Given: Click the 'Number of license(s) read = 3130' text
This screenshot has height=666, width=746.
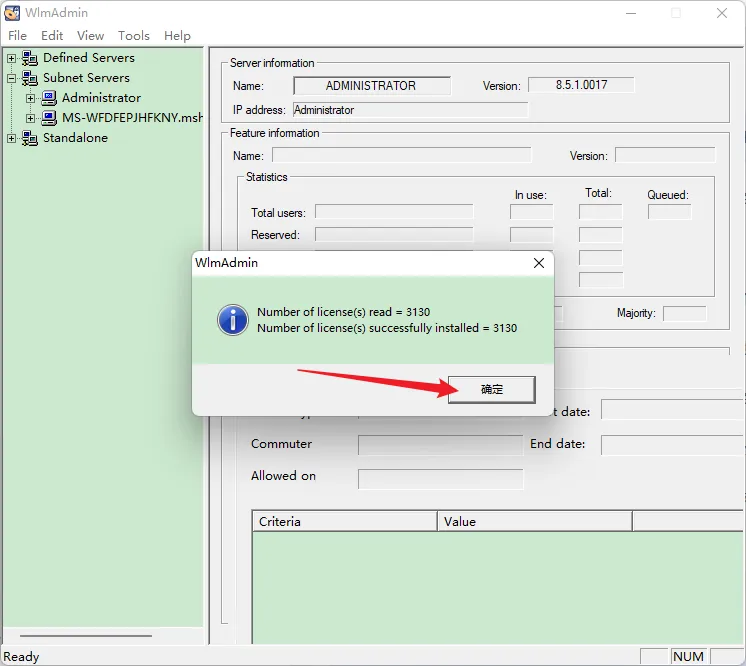Looking at the screenshot, I should pyautogui.click(x=344, y=312).
